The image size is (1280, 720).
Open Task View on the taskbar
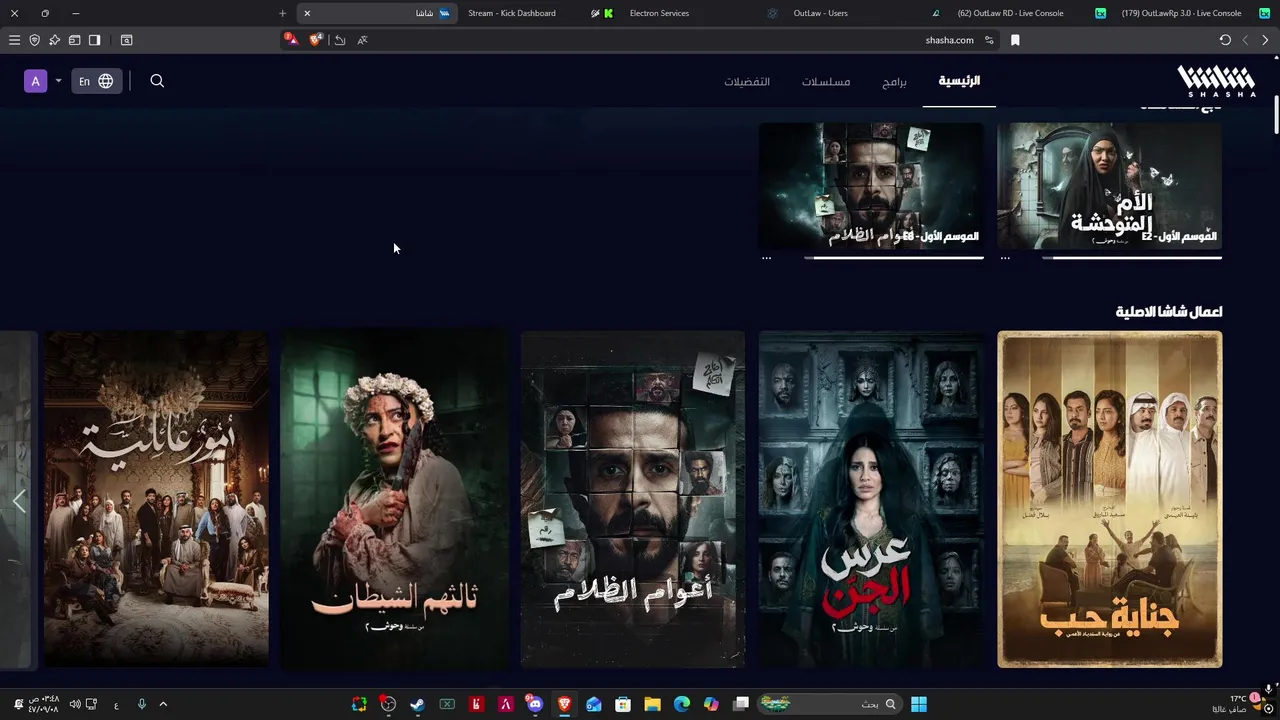(741, 704)
